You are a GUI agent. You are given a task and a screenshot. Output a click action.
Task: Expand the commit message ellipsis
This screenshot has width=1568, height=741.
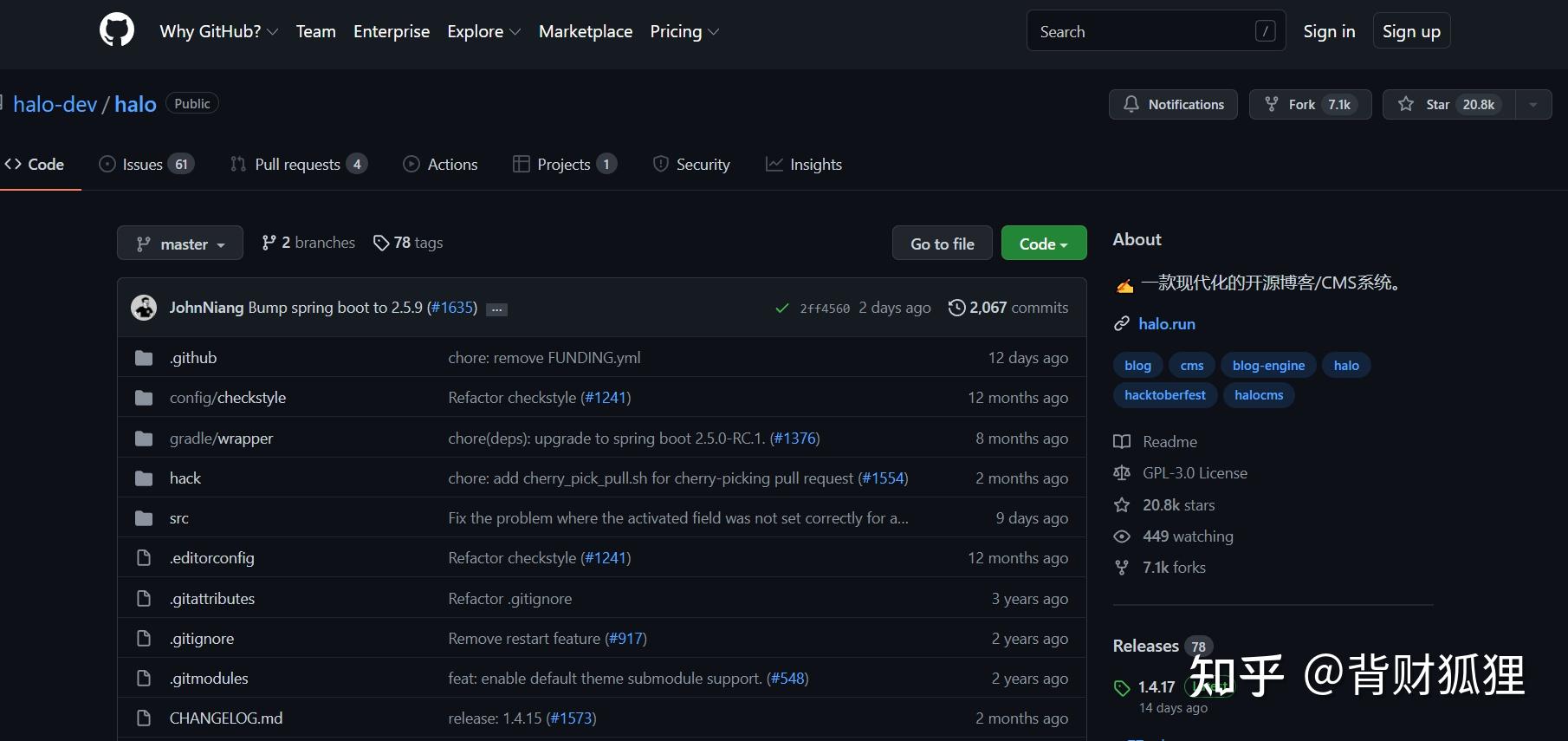(x=496, y=309)
